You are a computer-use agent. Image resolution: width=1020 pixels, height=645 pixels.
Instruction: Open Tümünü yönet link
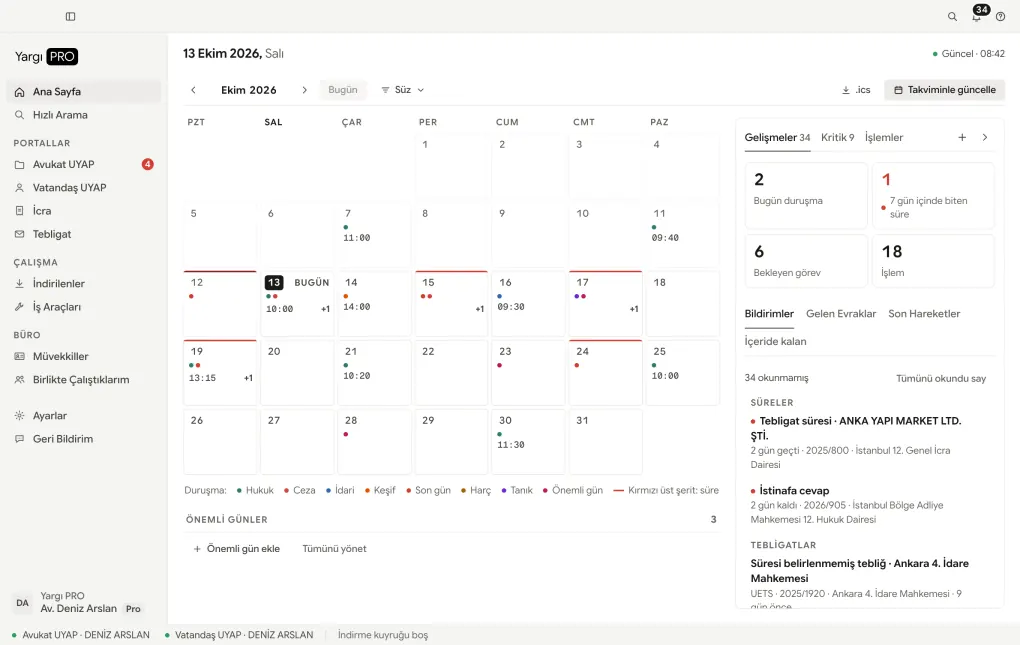(334, 549)
